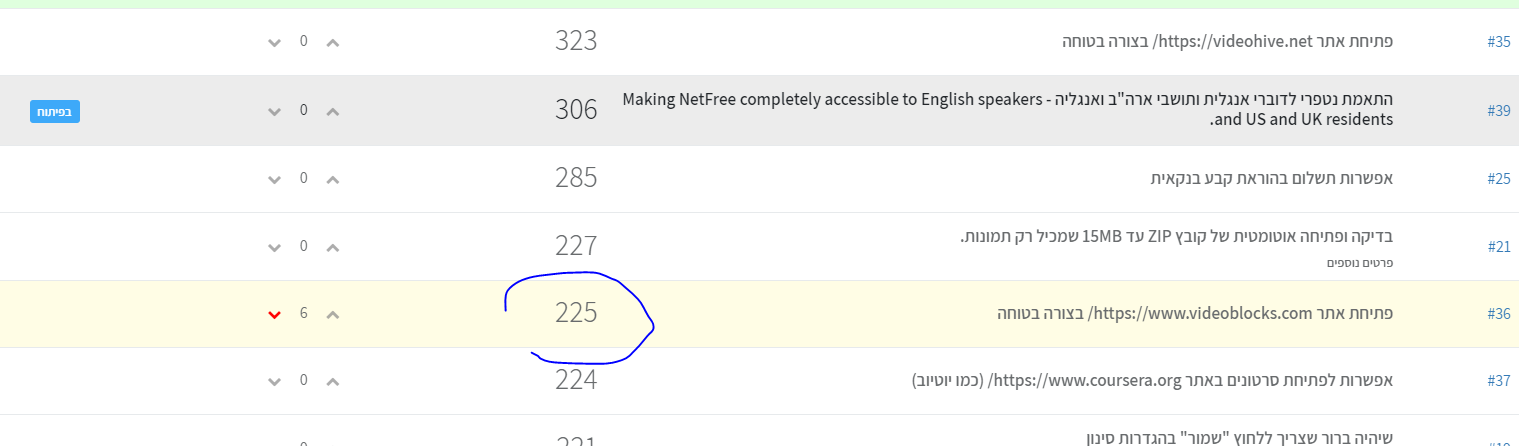Upvote the bank standing order request #25
Image resolution: width=1531 pixels, height=446 pixels.
(x=333, y=180)
